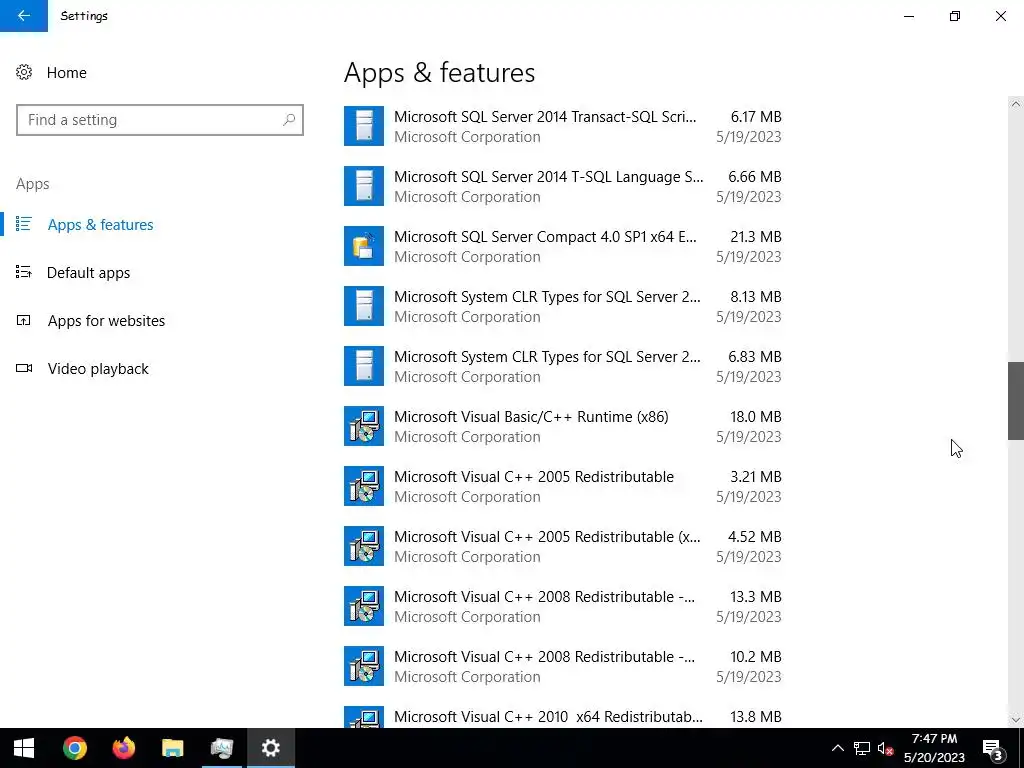Select Apps & features in sidebar

coord(101,225)
